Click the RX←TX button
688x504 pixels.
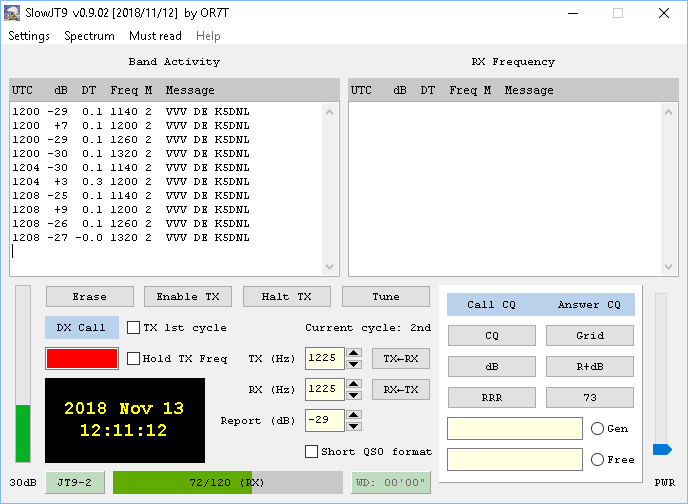point(401,390)
